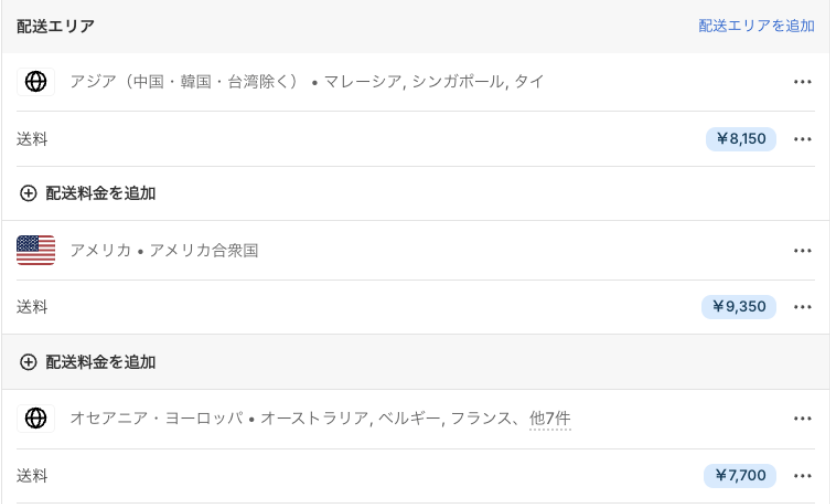Add a shipping rate under the アジア zone
The width and height of the screenshot is (830, 504).
[88, 193]
